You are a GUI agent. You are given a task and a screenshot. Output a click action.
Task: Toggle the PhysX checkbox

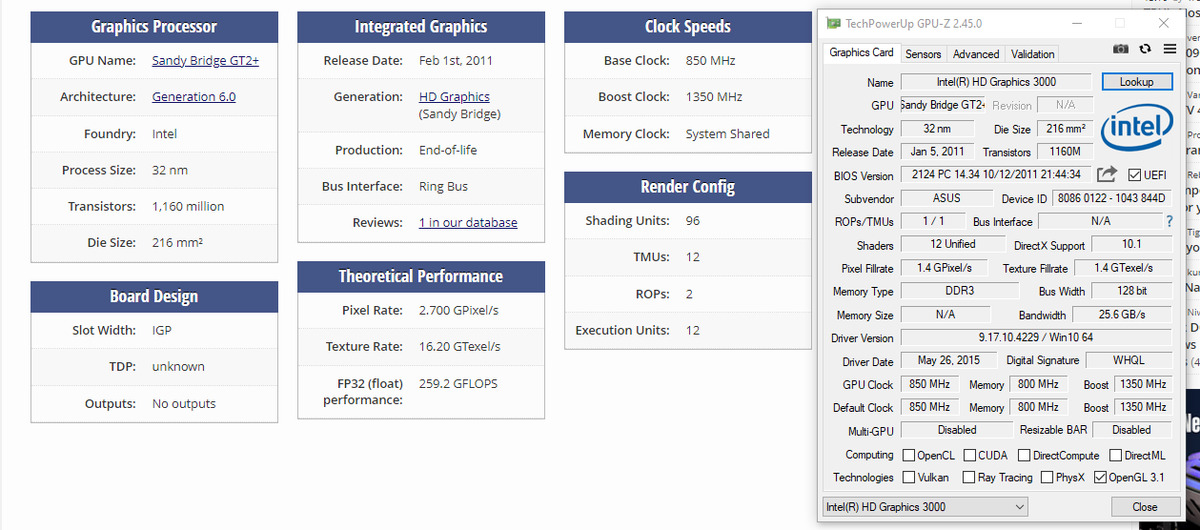(1047, 477)
